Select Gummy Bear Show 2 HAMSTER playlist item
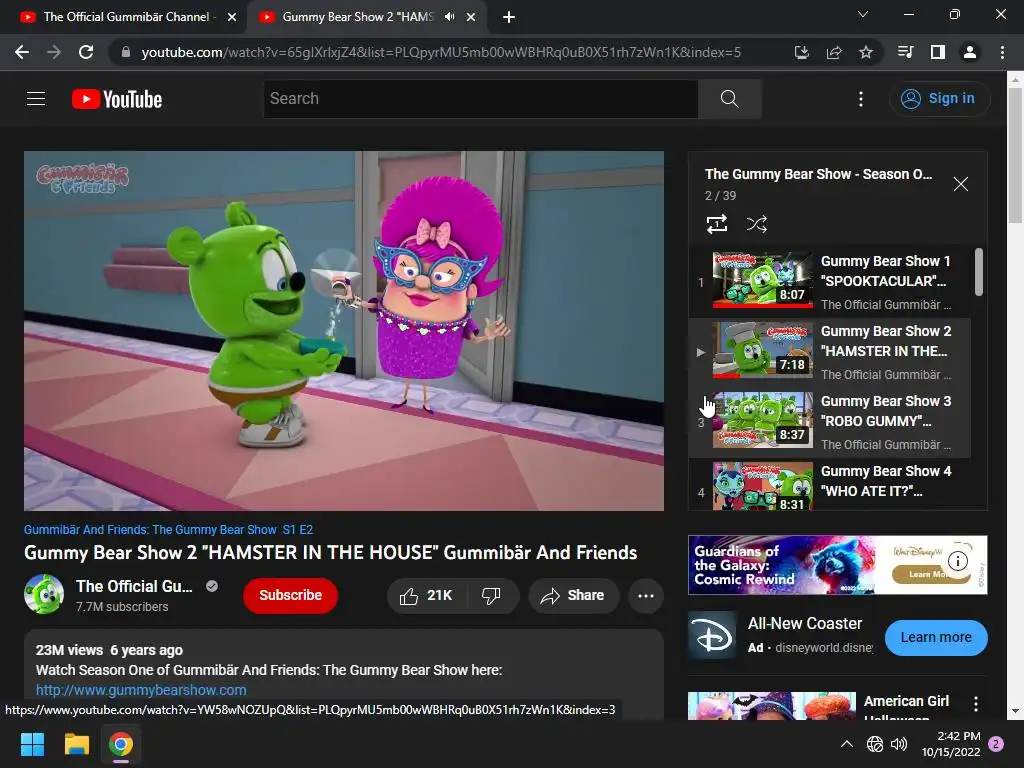The image size is (1024, 768). 829,352
